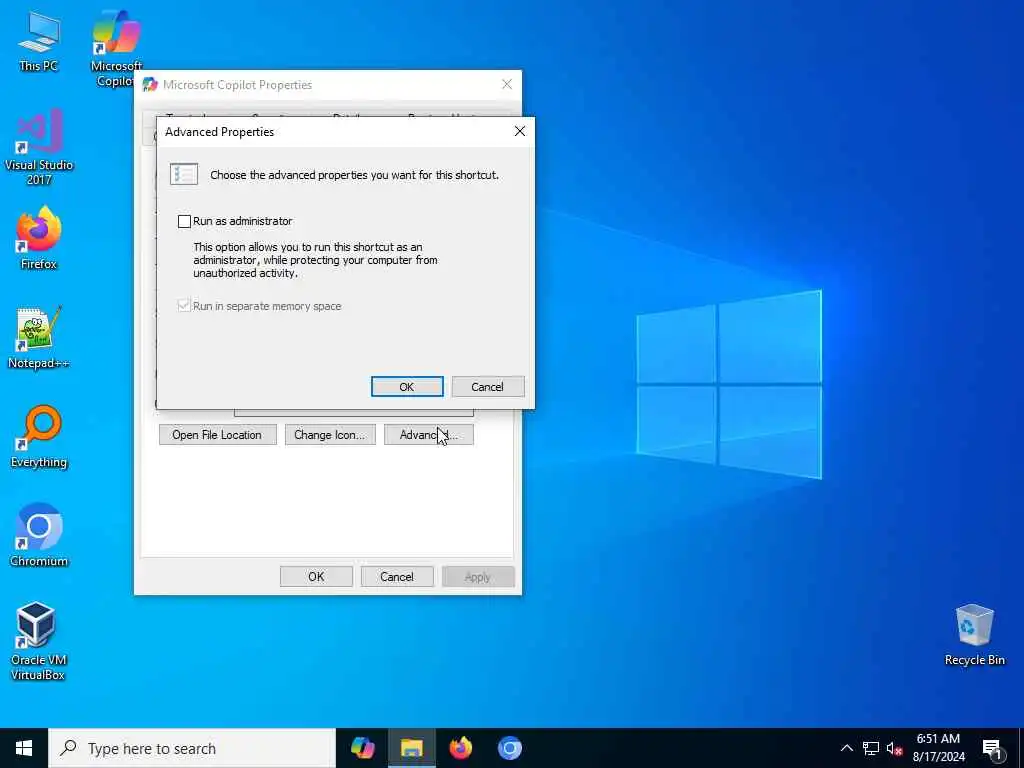Open the notification center icon

tap(993, 750)
